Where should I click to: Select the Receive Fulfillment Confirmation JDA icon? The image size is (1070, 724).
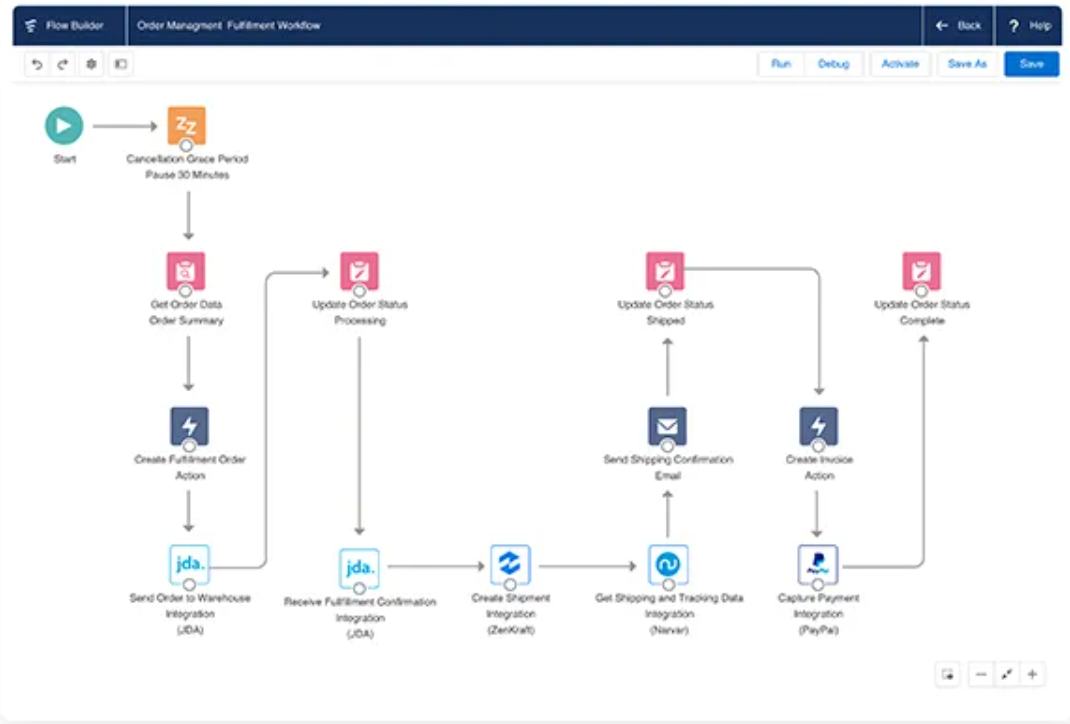pyautogui.click(x=359, y=568)
